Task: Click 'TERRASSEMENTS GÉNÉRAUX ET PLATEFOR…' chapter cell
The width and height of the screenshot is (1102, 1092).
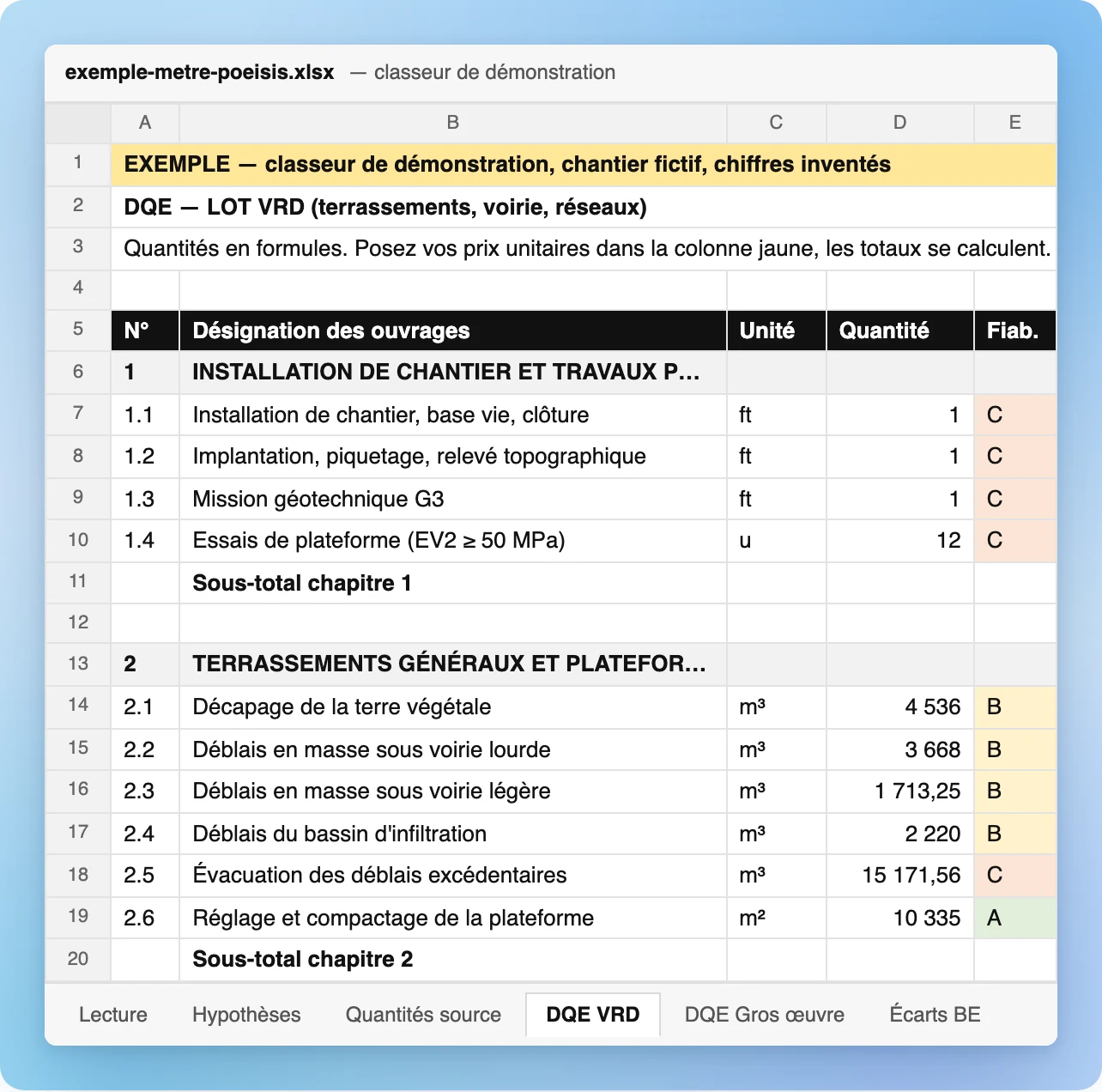Action: tap(453, 664)
